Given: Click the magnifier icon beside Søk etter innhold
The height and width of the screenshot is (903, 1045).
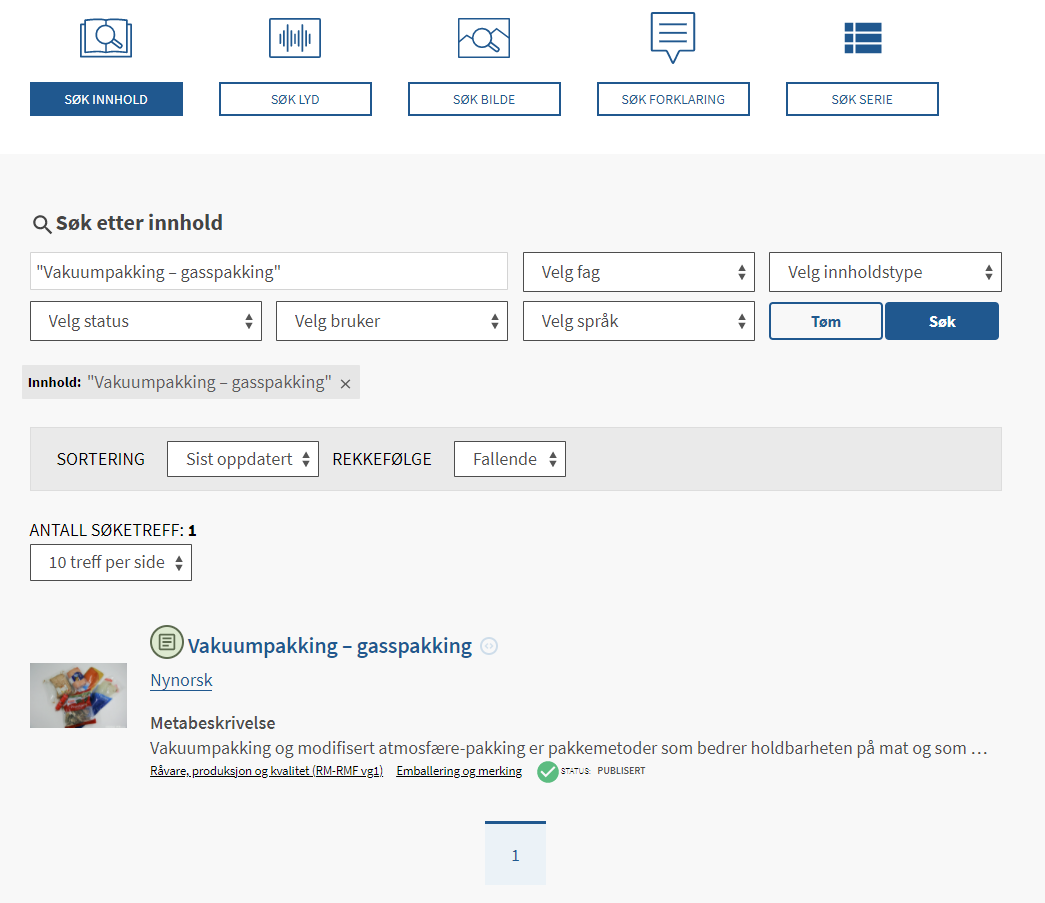Looking at the screenshot, I should 42,224.
